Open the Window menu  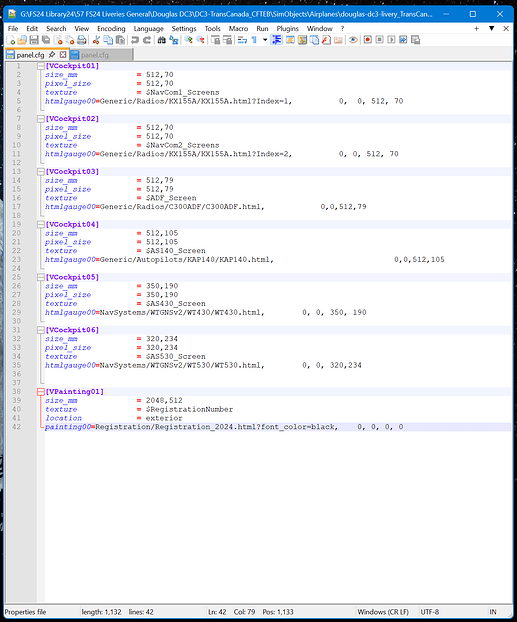click(319, 29)
